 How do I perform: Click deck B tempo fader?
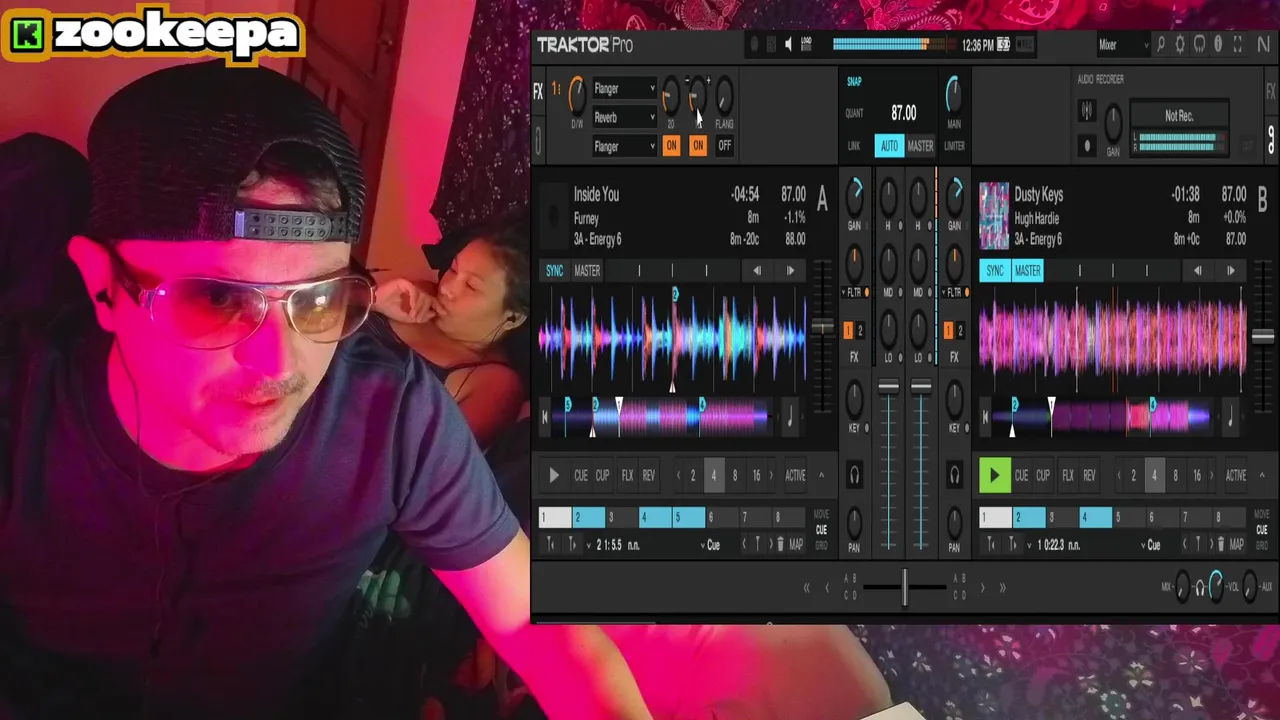tap(1262, 337)
